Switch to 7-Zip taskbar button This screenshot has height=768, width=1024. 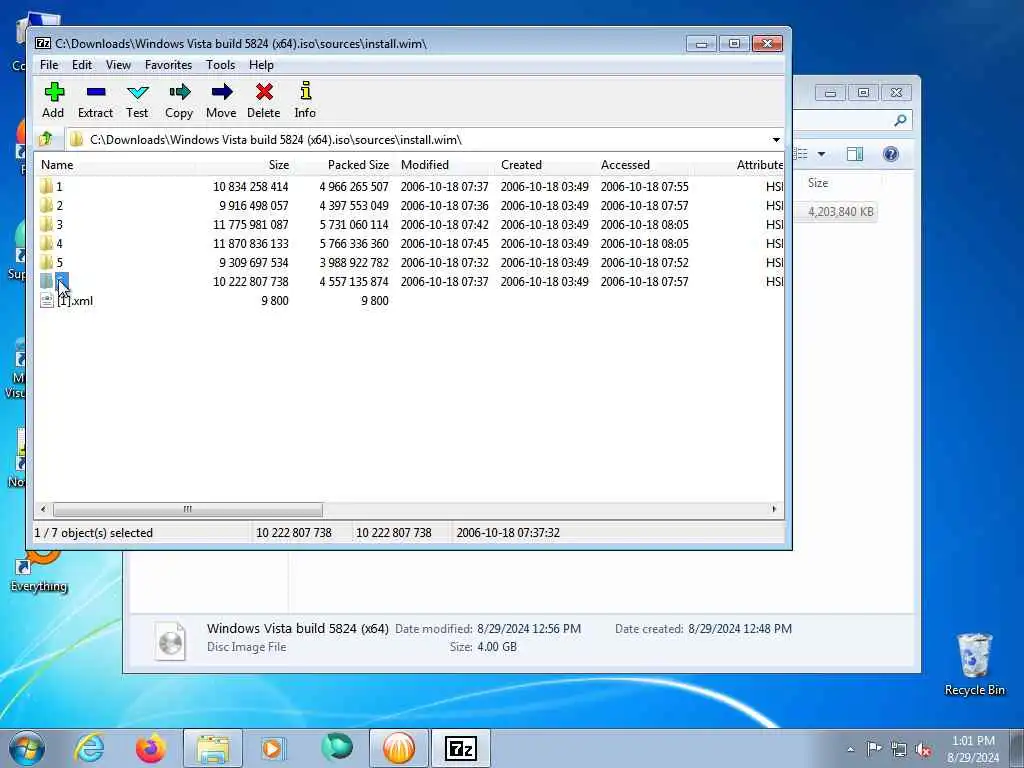(461, 748)
